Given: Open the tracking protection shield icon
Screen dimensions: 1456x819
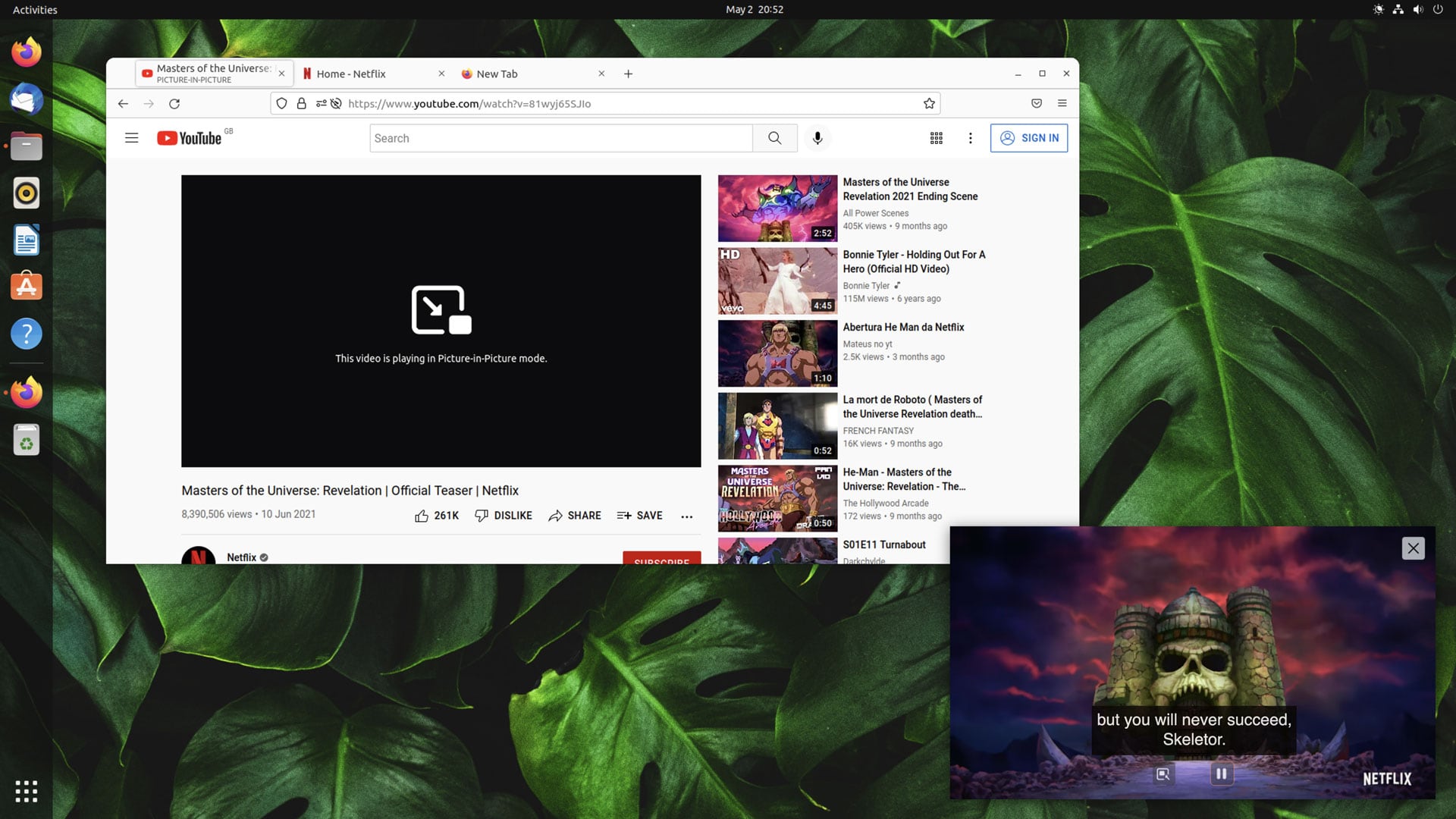Looking at the screenshot, I should point(281,104).
